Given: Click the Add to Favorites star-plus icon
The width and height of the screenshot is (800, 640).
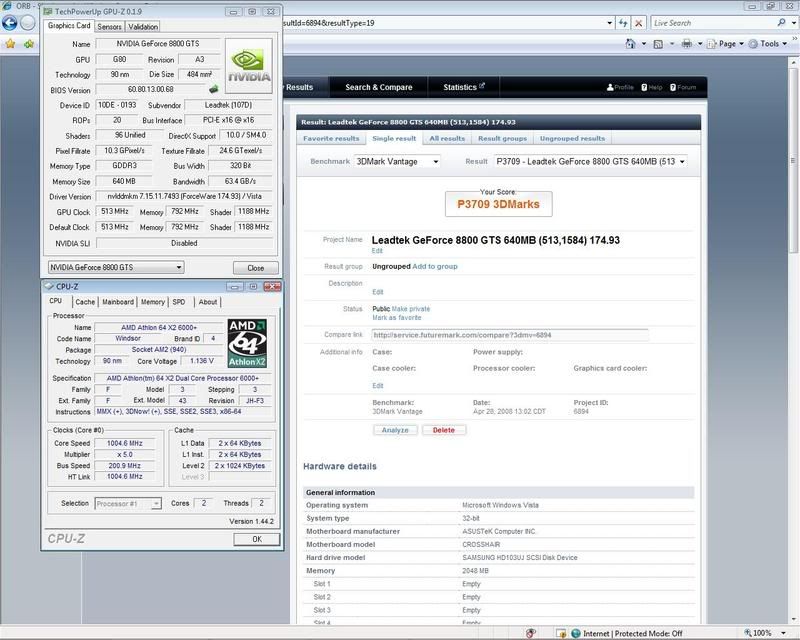Looking at the screenshot, I should pos(29,44).
